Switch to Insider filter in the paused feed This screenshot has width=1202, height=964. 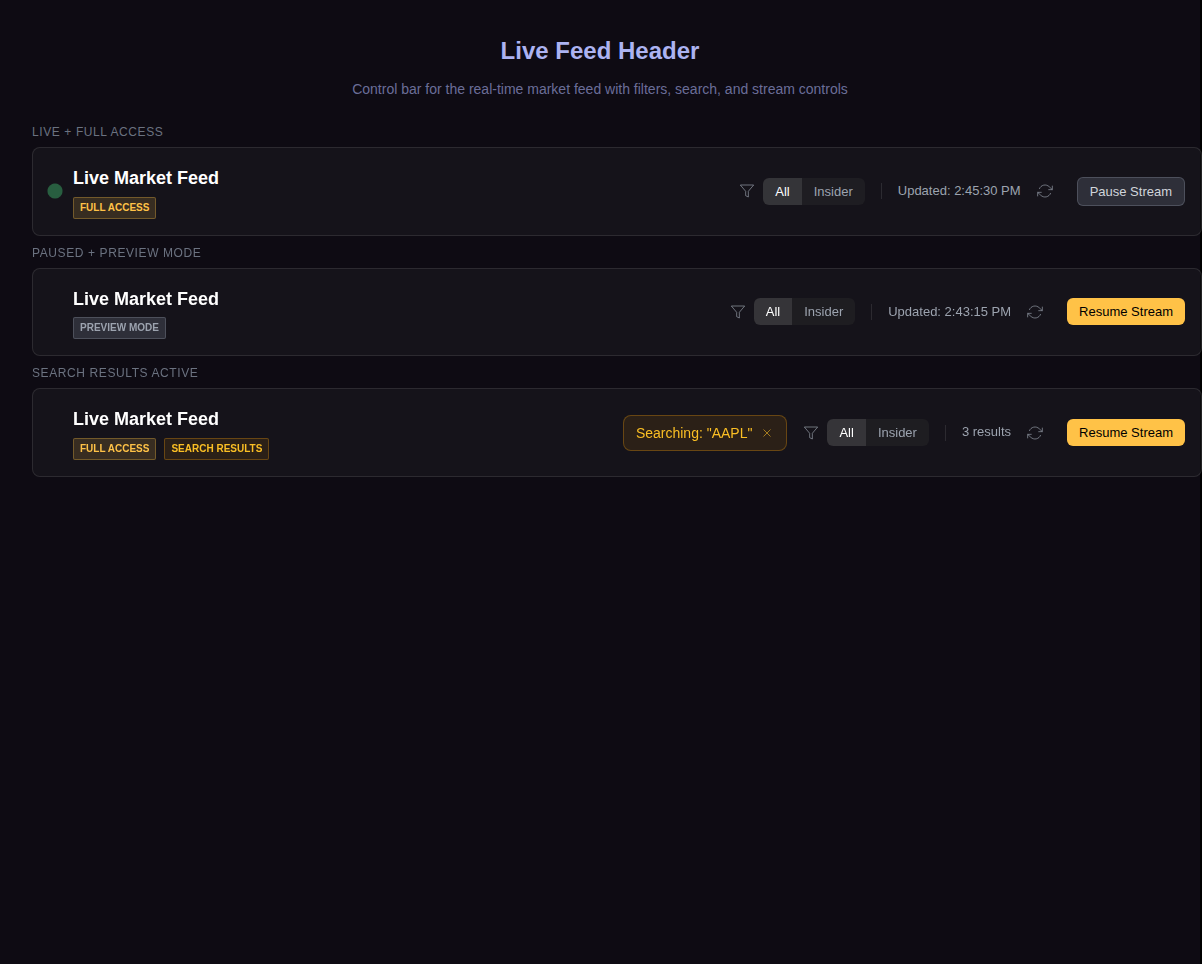point(823,311)
